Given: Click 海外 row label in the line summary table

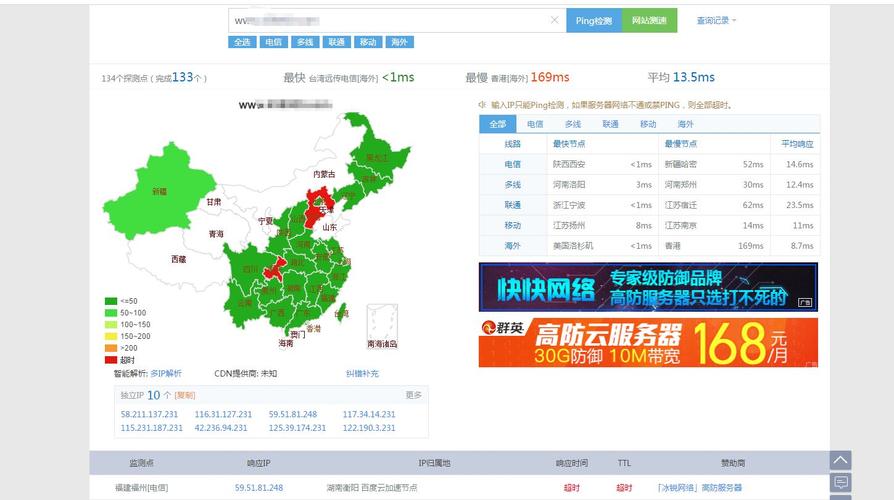Looking at the screenshot, I should point(512,246).
